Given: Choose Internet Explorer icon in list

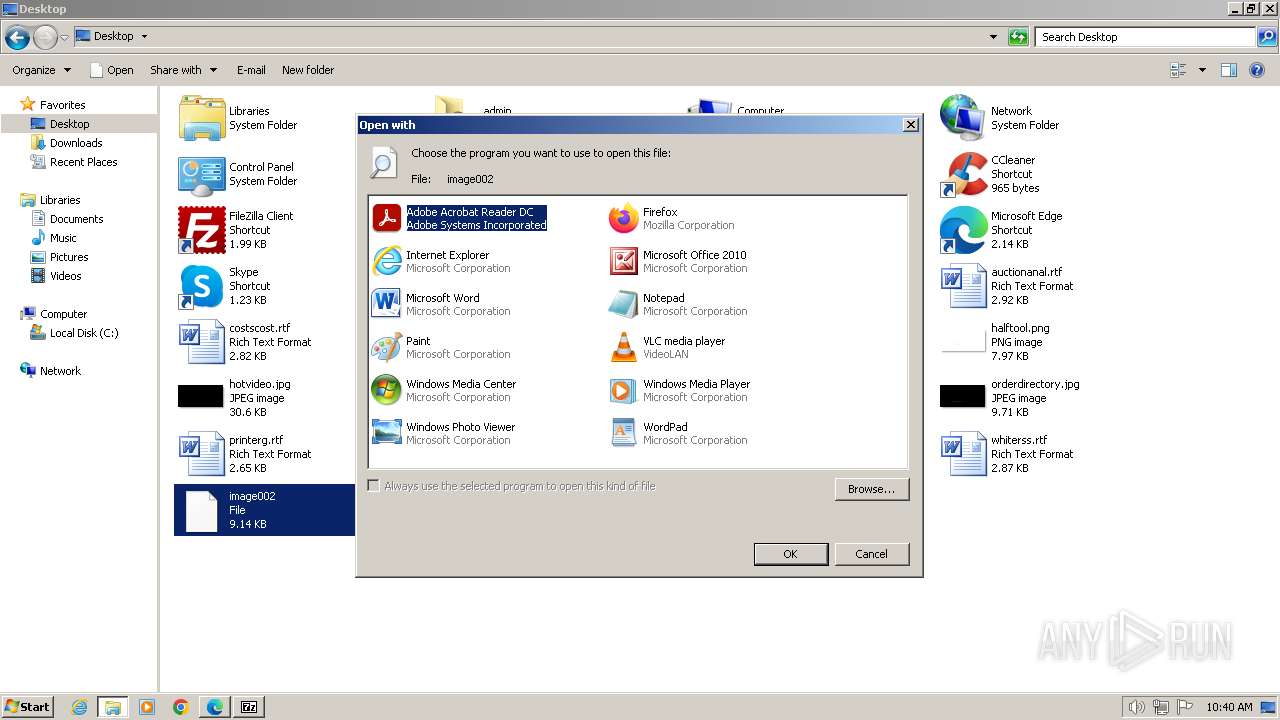Looking at the screenshot, I should pyautogui.click(x=387, y=261).
